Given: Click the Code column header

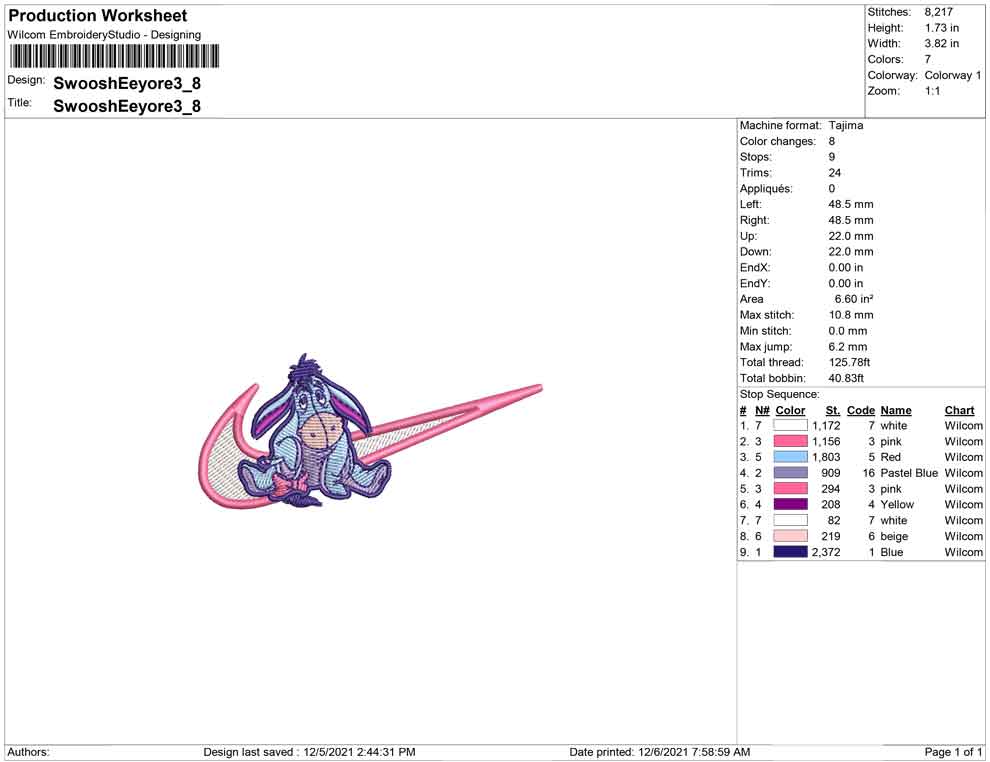Looking at the screenshot, I should pyautogui.click(x=861, y=410).
